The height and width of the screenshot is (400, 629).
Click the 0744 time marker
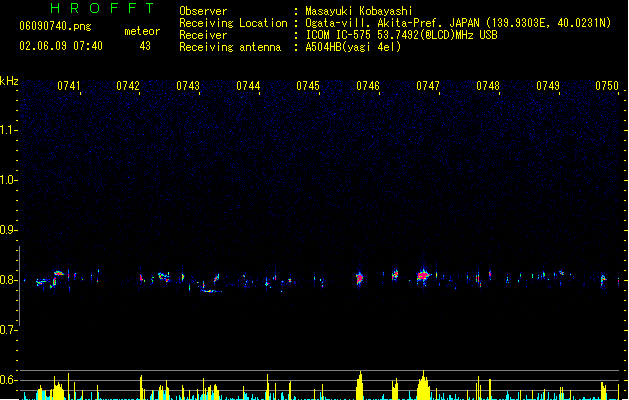[248, 86]
